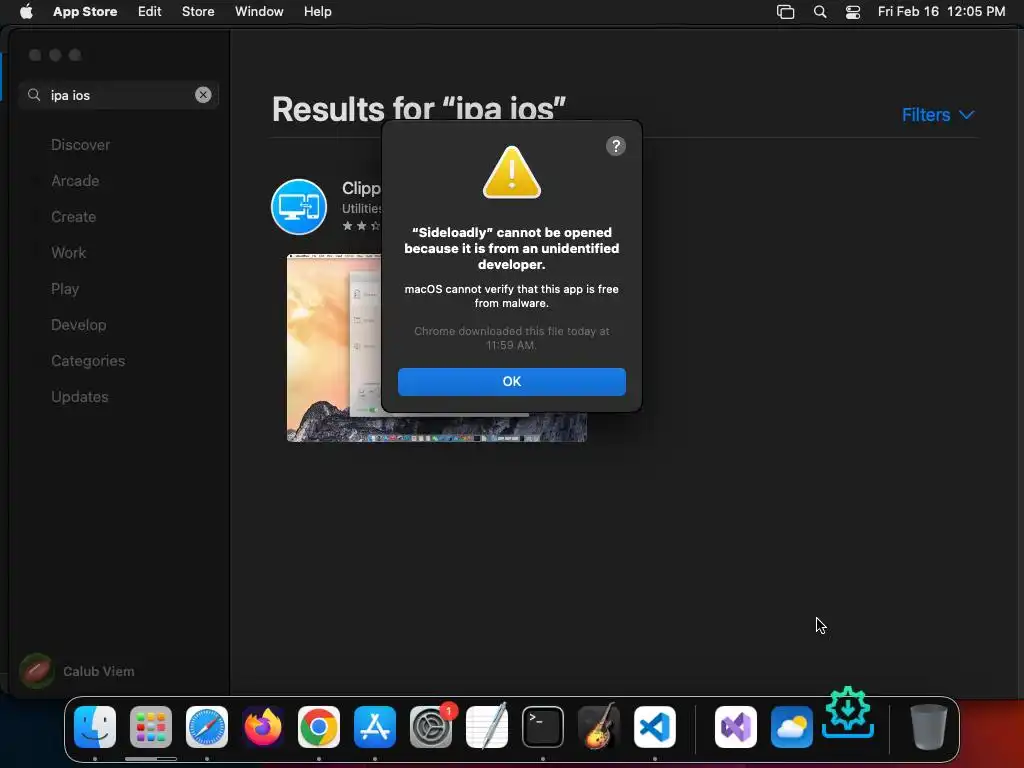The image size is (1024, 768).
Task: Open the Help menu
Action: click(x=317, y=11)
